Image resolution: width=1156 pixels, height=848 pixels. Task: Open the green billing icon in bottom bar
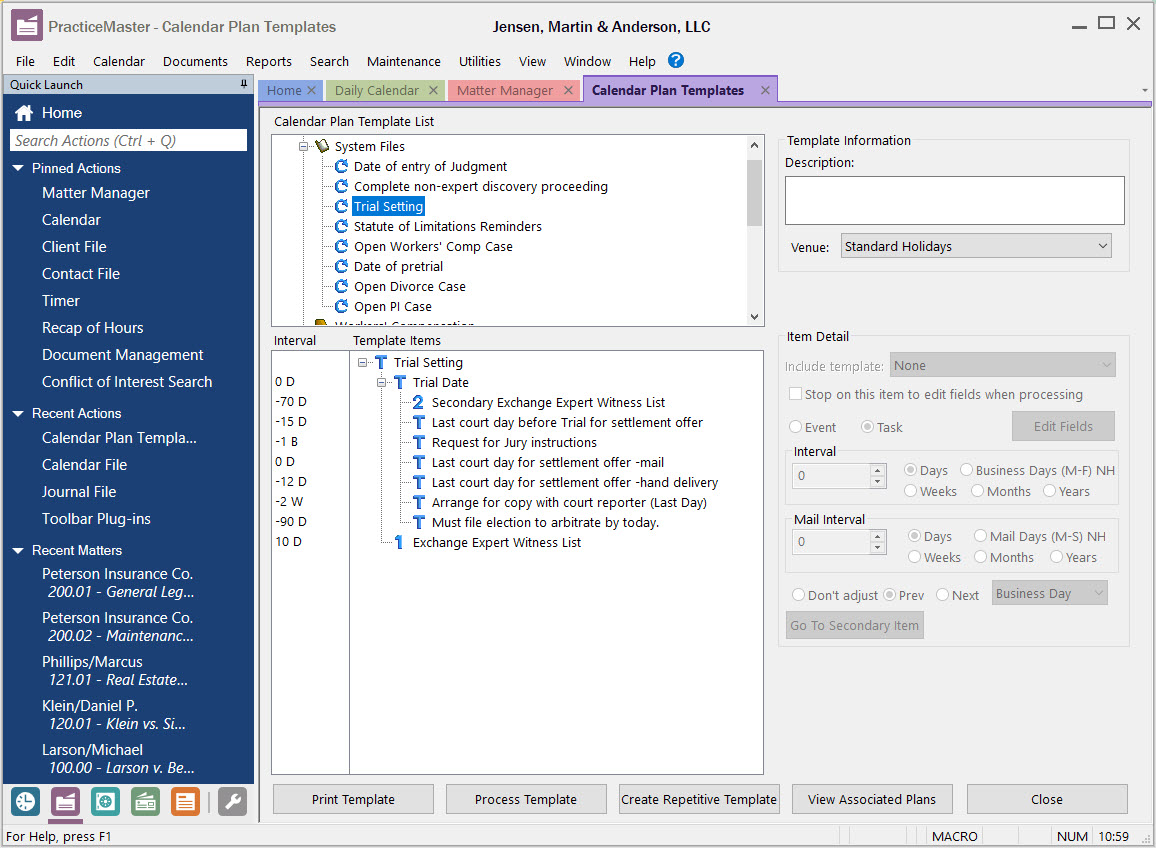[x=145, y=802]
